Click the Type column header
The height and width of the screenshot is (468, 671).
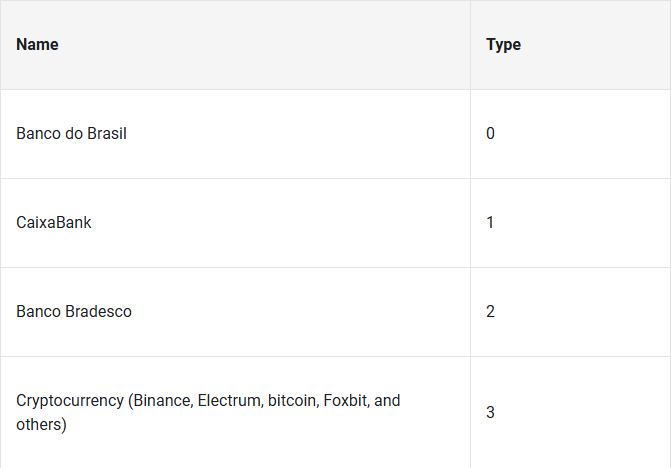tap(503, 44)
